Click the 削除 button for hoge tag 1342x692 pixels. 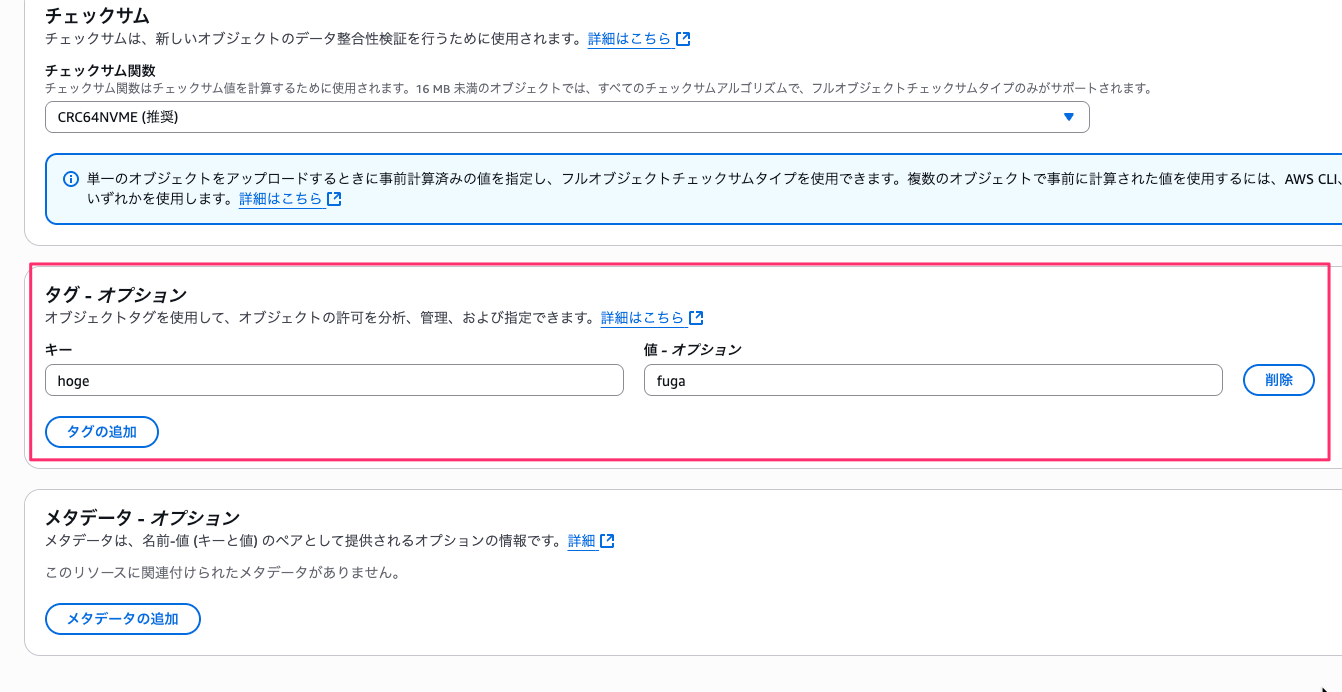pos(1278,380)
